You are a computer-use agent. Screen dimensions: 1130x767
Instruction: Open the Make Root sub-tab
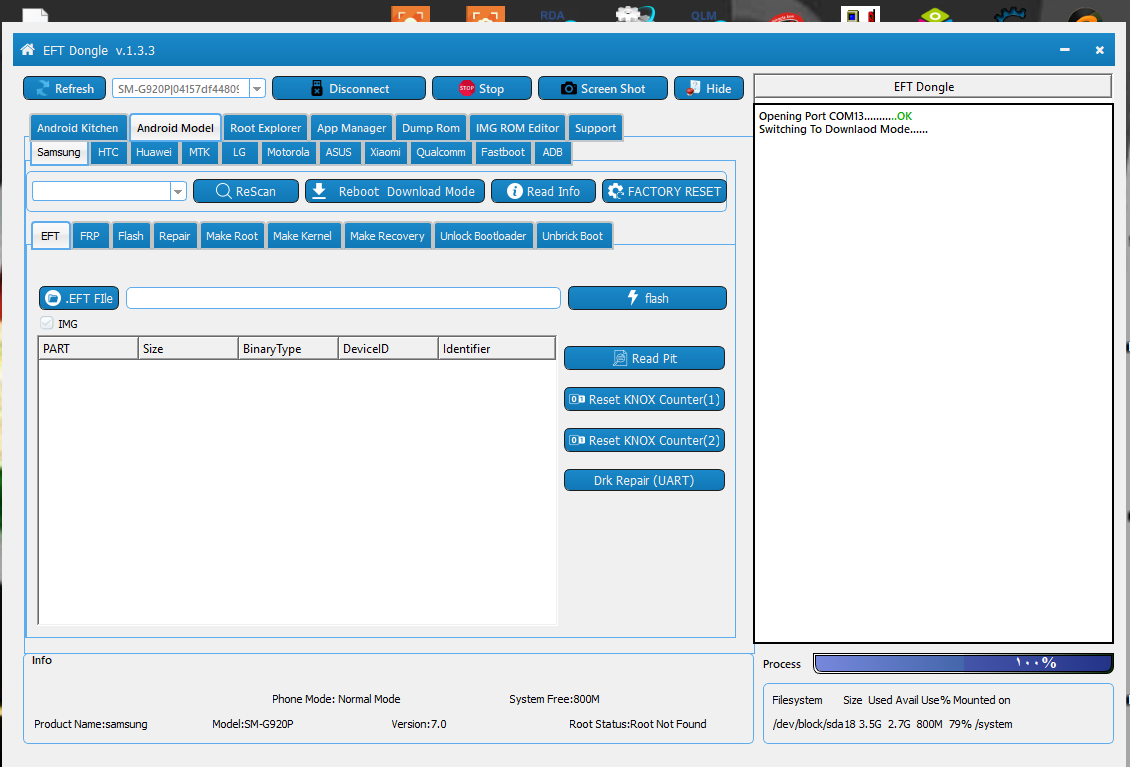coord(232,236)
